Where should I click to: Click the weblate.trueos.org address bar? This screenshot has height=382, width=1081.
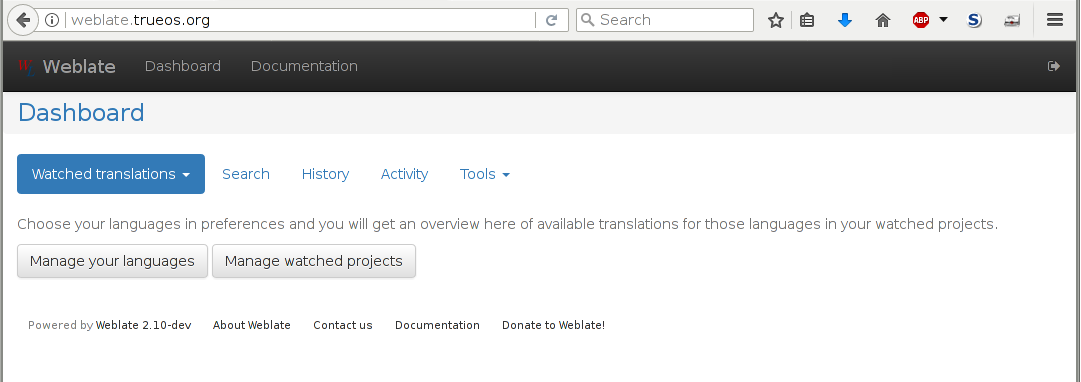coord(300,20)
